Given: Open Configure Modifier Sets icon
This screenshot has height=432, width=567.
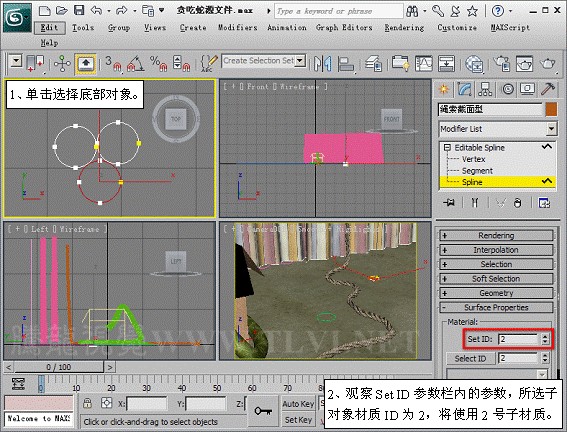Looking at the screenshot, I should tap(544, 203).
